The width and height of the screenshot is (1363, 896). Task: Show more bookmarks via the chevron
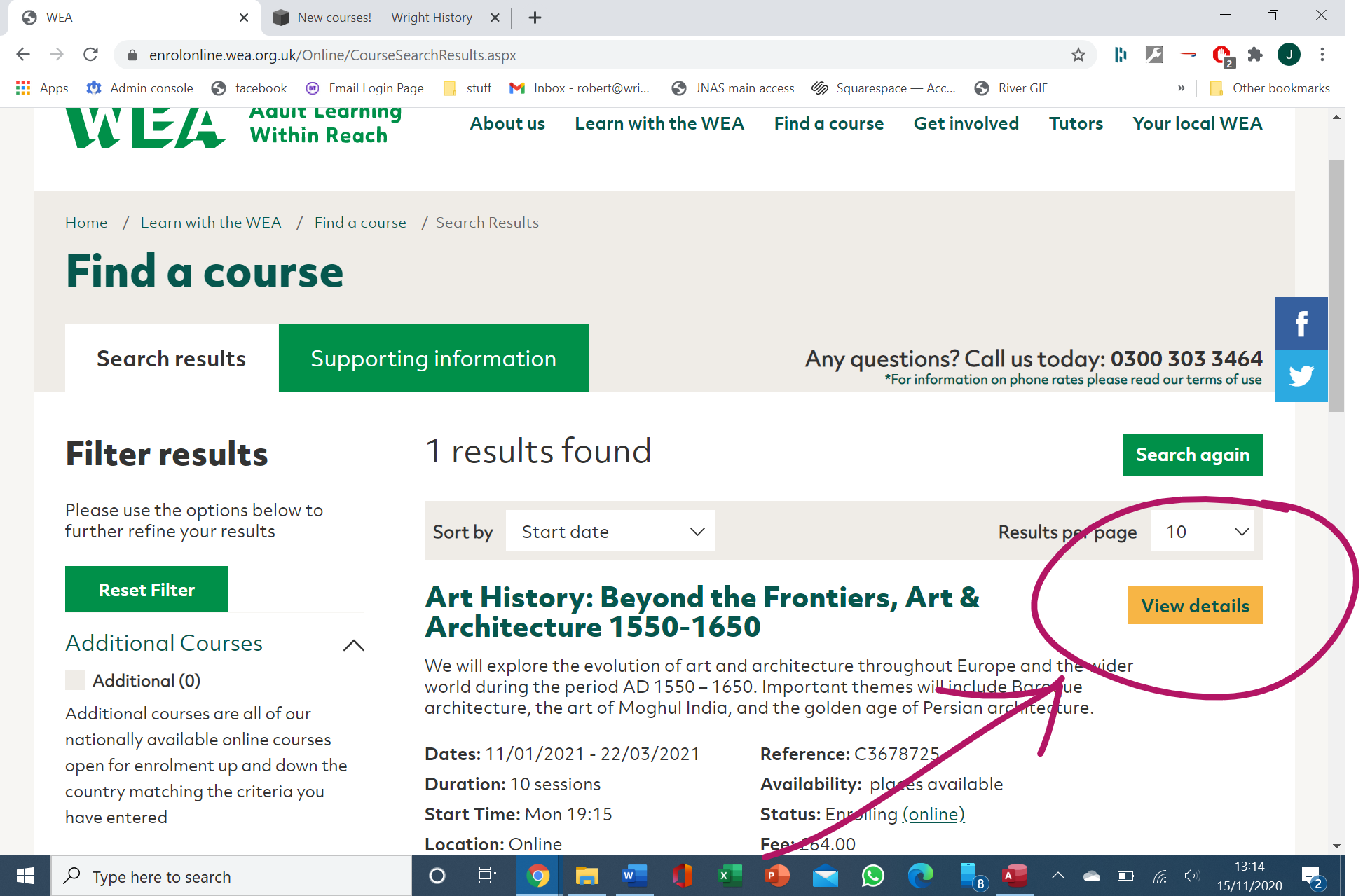click(1181, 88)
